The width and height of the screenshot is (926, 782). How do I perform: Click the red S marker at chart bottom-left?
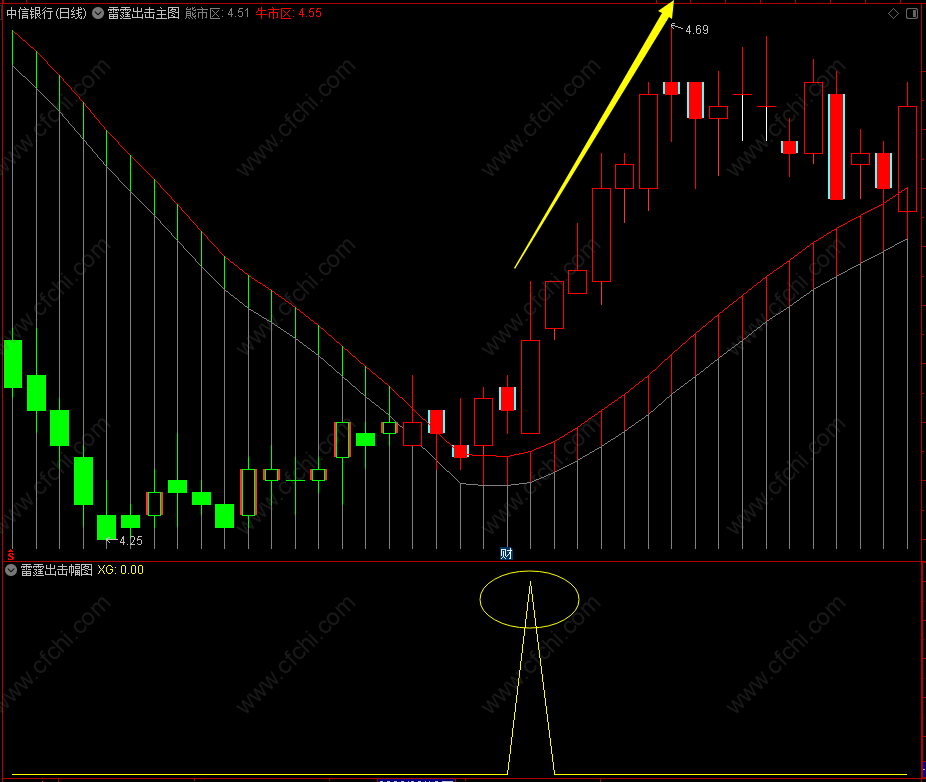click(x=11, y=555)
